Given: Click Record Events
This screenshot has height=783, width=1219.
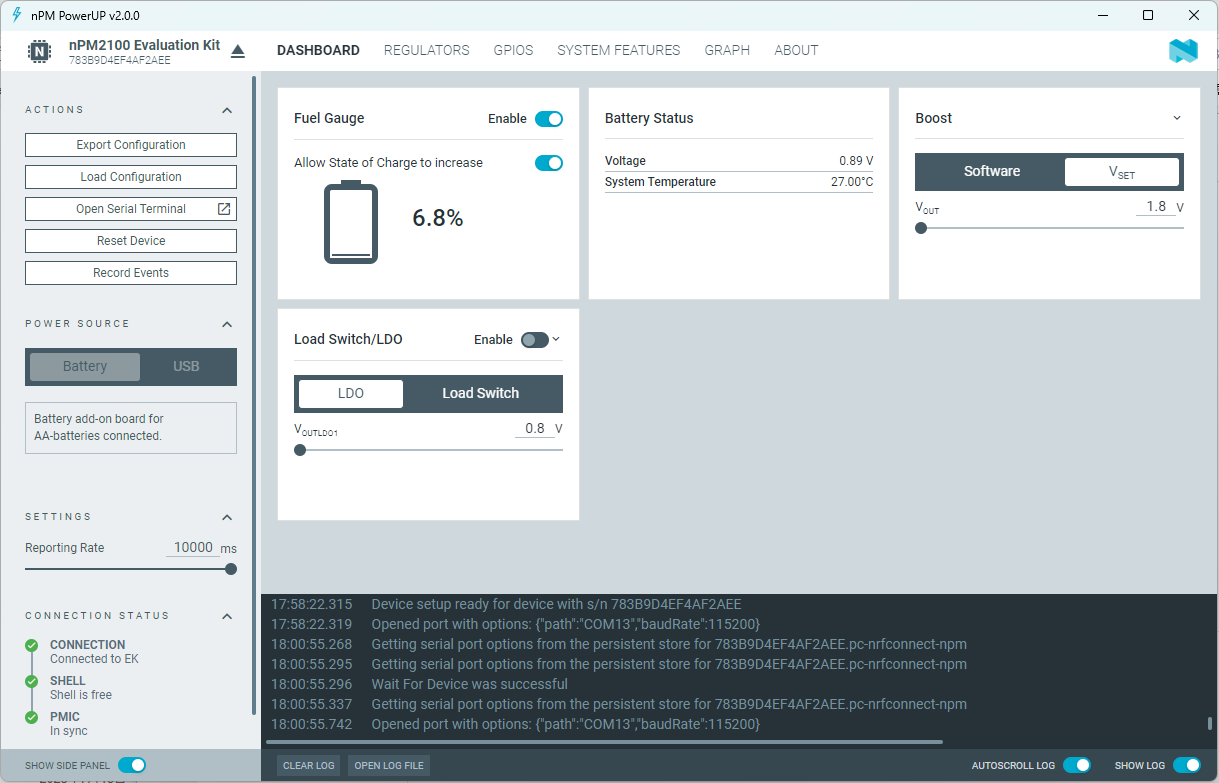Looking at the screenshot, I should click(x=131, y=273).
